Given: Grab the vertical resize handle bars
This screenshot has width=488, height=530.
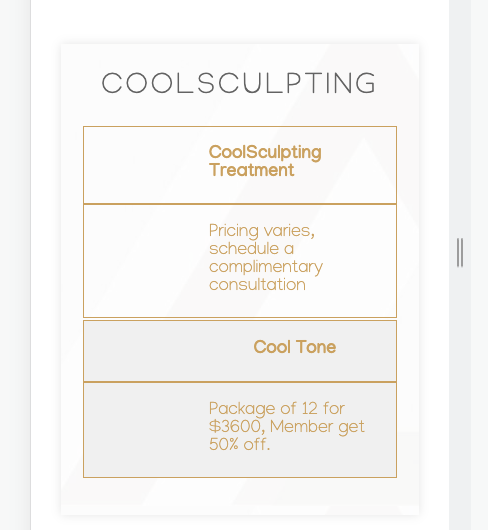Looking at the screenshot, I should coord(460,252).
